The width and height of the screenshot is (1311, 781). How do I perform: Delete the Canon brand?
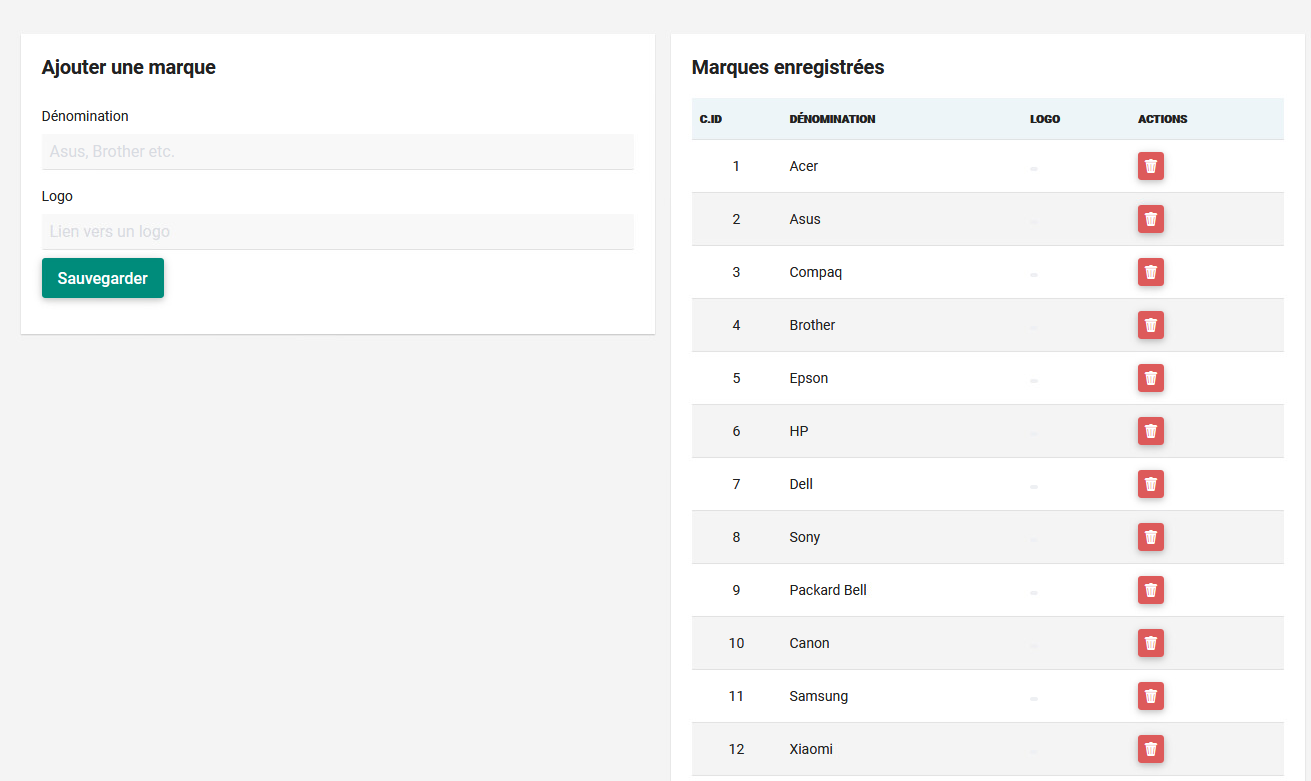tap(1150, 643)
